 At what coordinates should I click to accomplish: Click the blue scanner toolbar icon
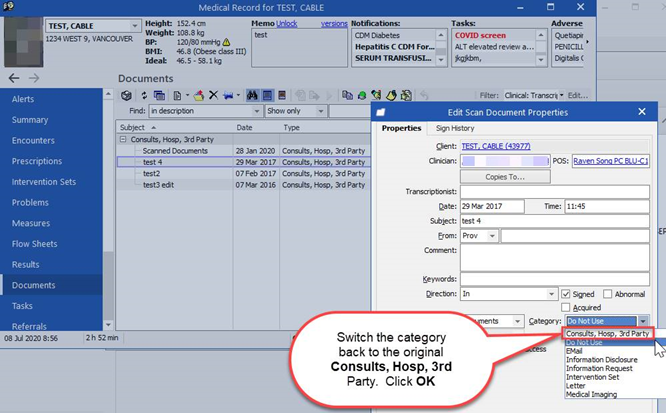[x=228, y=95]
